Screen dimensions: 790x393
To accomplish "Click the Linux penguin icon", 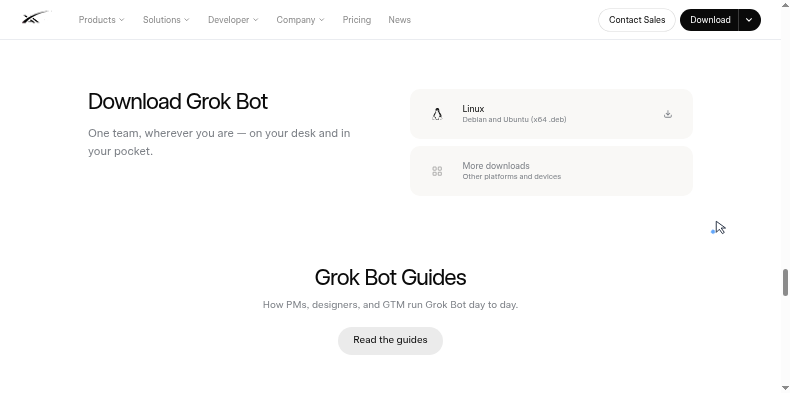I will 437,114.
